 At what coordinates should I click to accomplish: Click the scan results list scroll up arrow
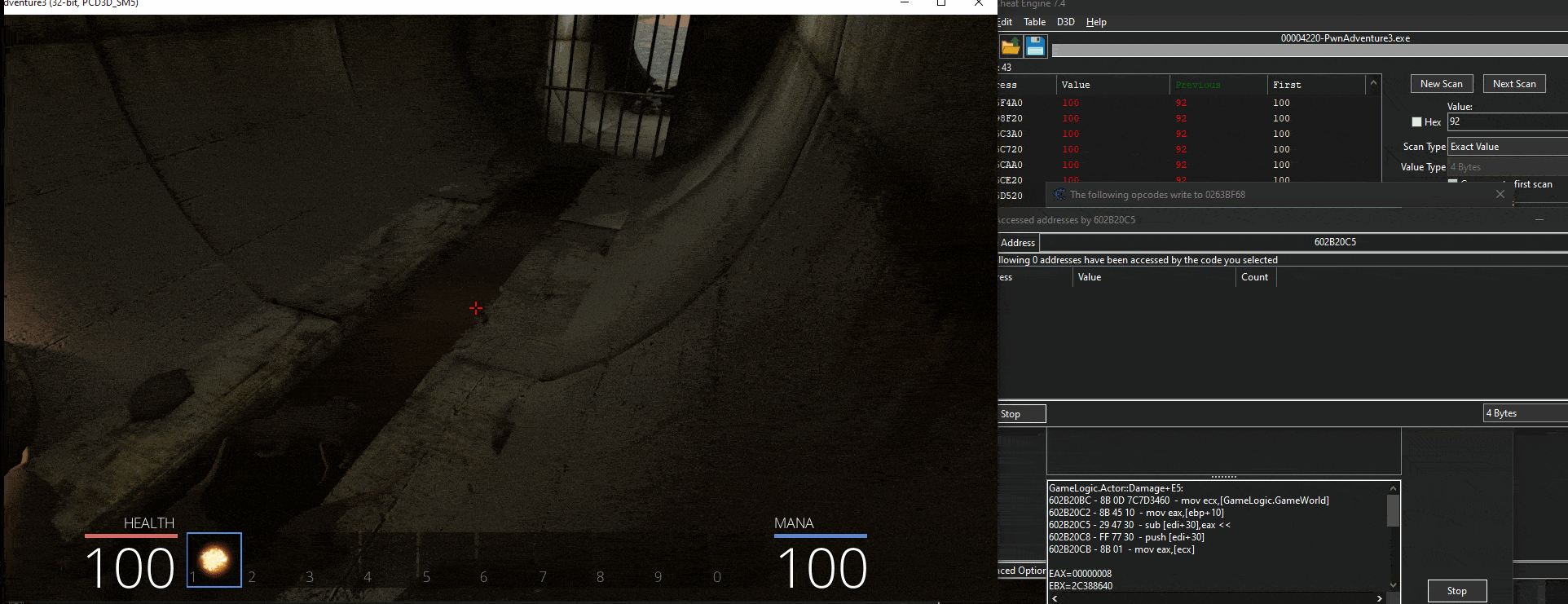[x=1373, y=82]
